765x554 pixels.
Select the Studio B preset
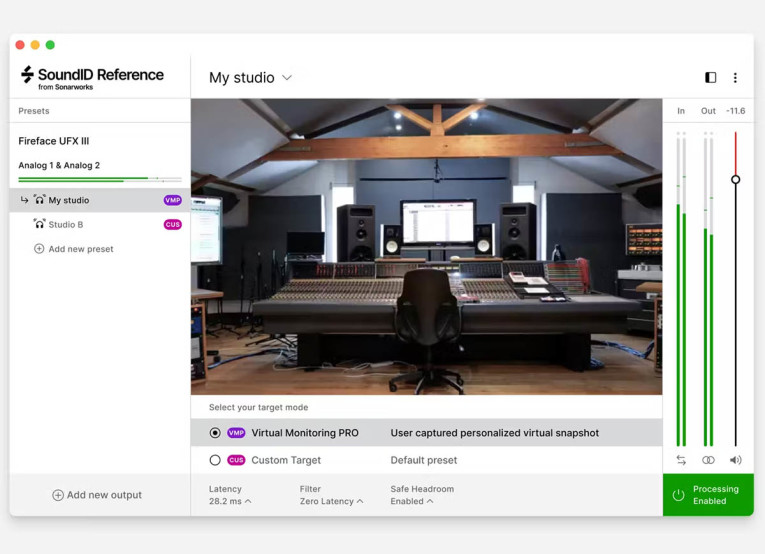66,225
